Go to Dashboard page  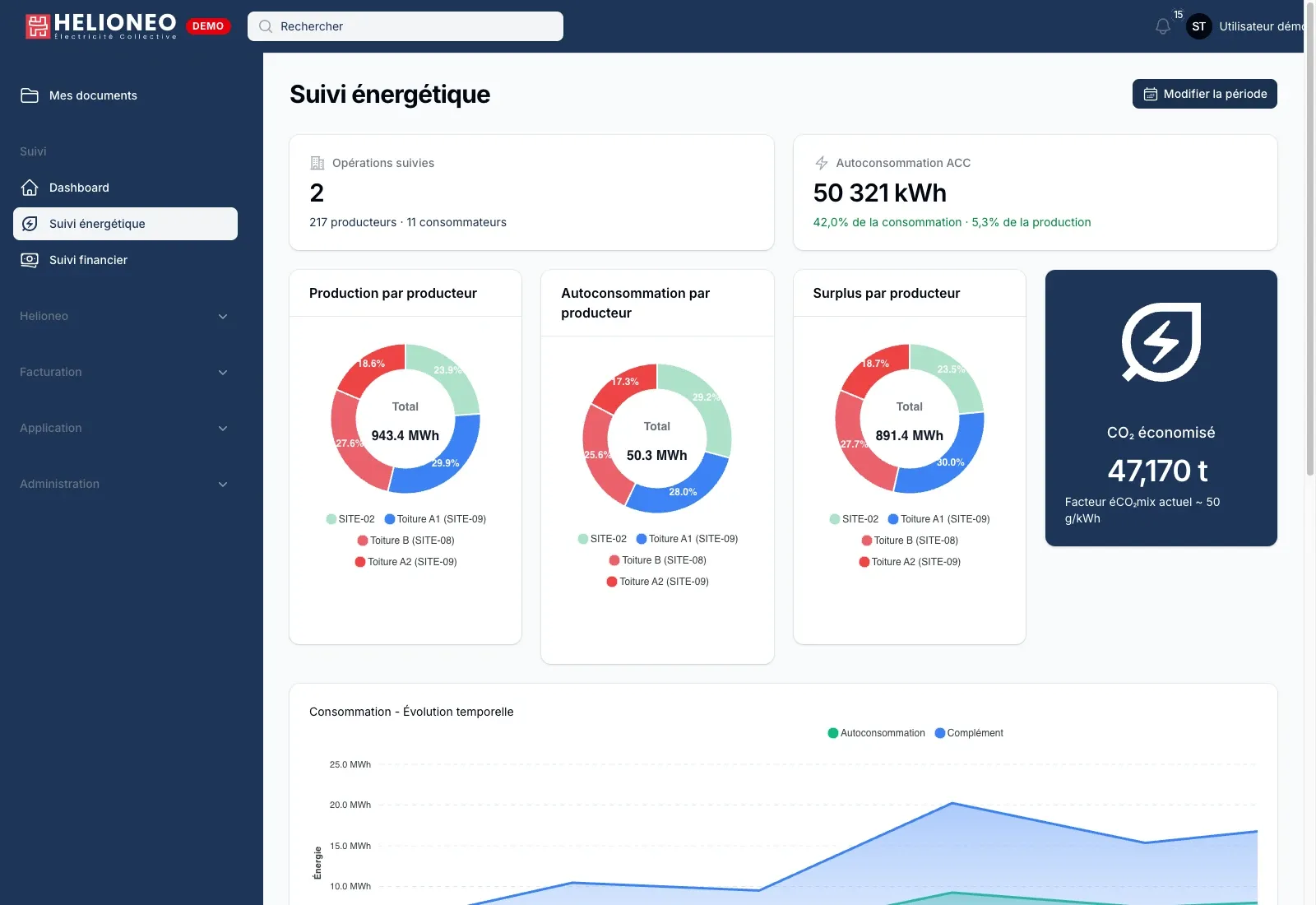pyautogui.click(x=125, y=188)
